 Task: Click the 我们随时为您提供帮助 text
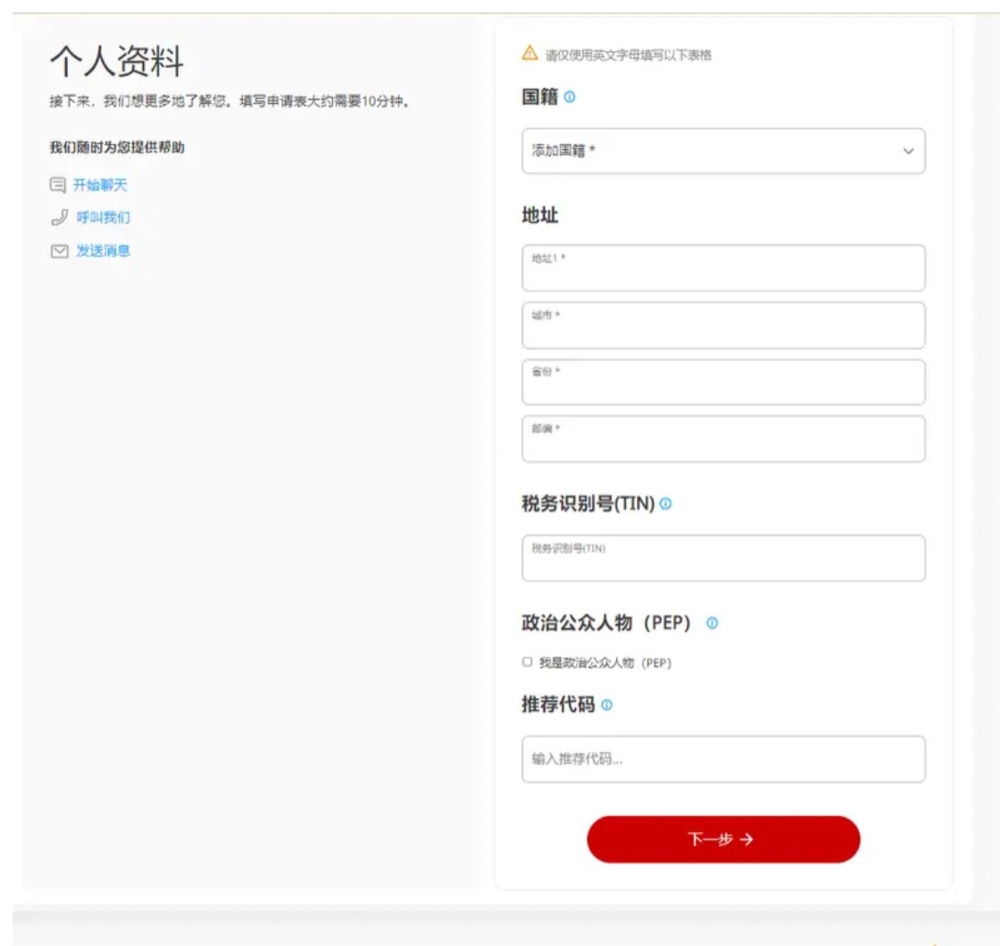(117, 147)
